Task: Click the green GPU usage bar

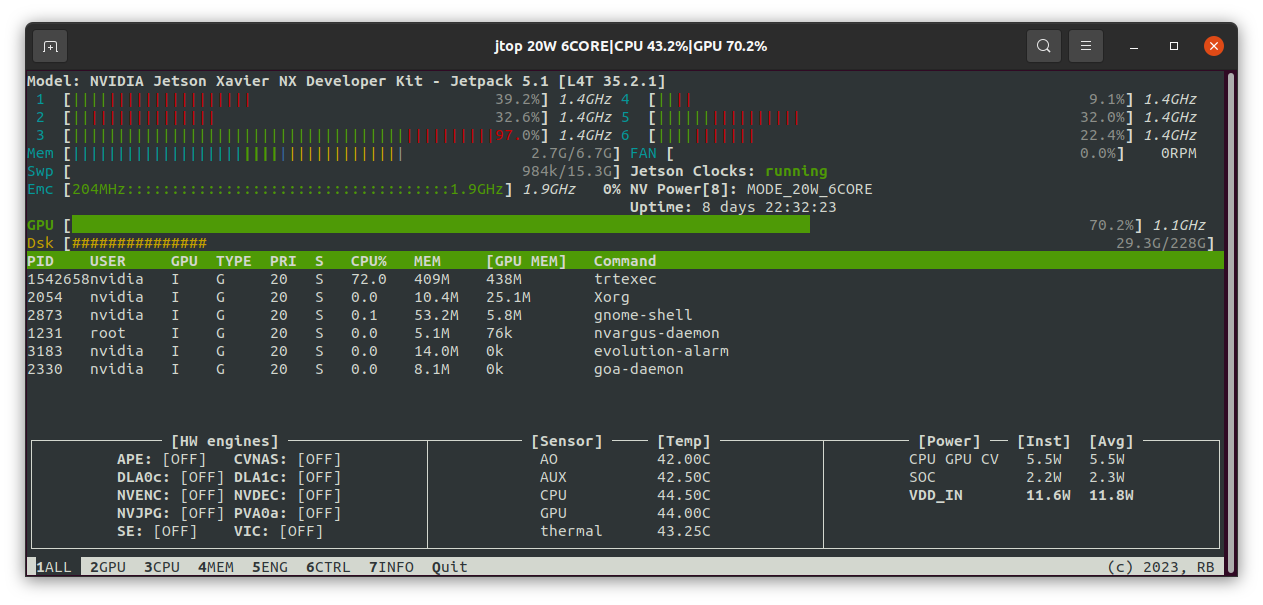Action: coord(440,225)
